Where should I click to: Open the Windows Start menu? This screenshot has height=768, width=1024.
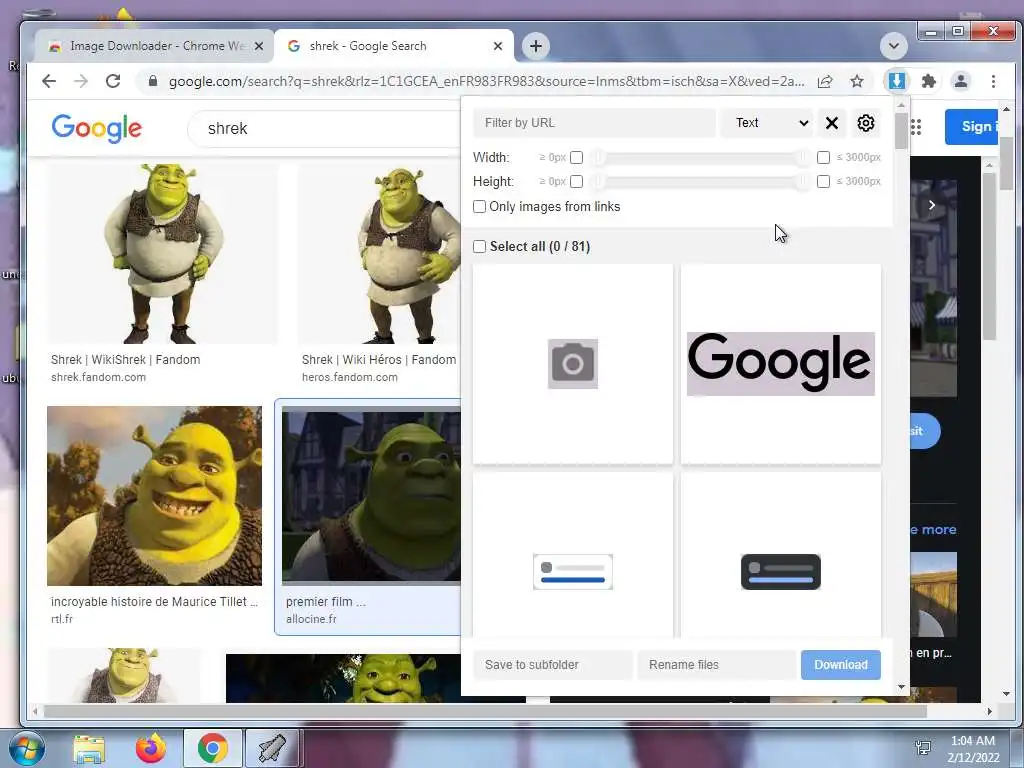[26, 748]
